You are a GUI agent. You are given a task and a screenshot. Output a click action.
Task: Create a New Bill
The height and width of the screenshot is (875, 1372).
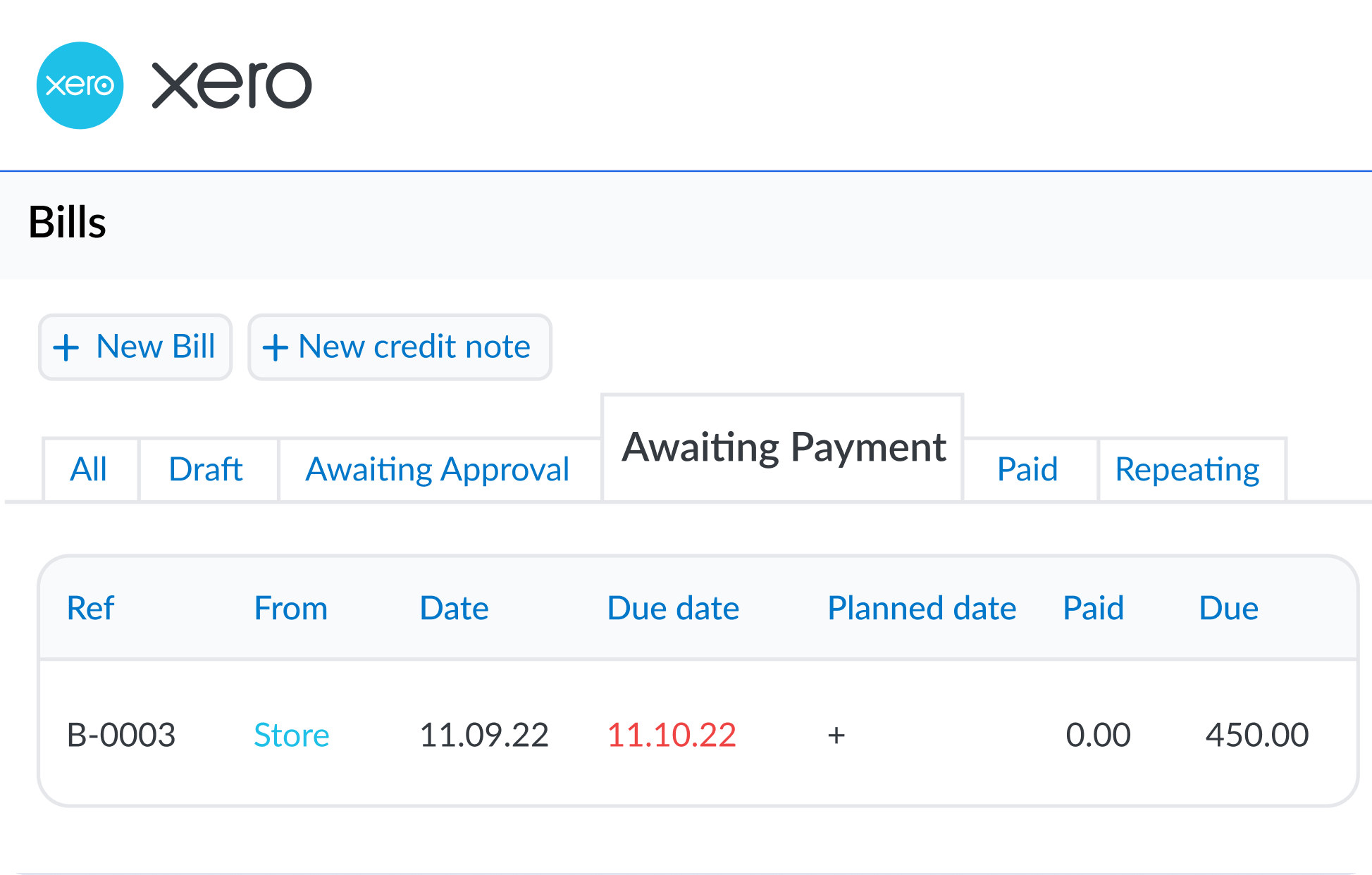[135, 347]
